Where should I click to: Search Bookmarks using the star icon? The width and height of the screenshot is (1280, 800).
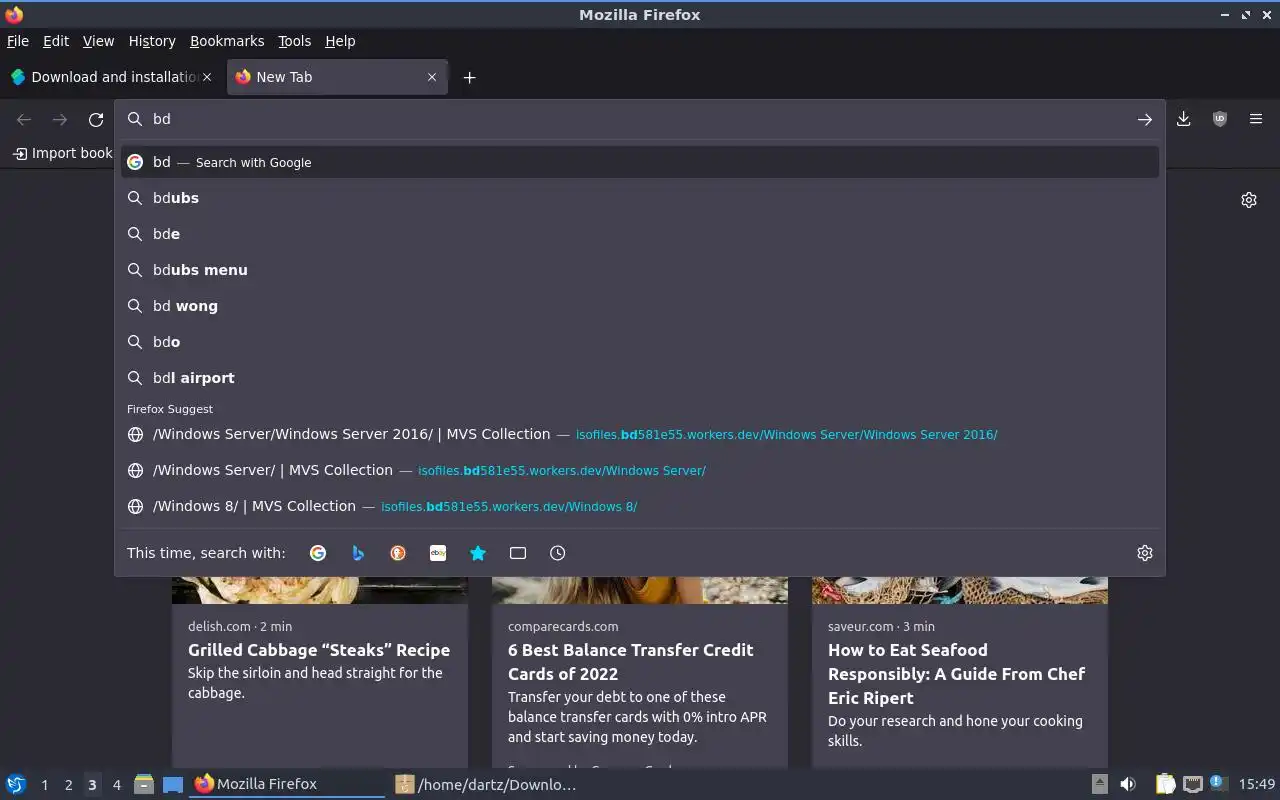pyautogui.click(x=478, y=553)
